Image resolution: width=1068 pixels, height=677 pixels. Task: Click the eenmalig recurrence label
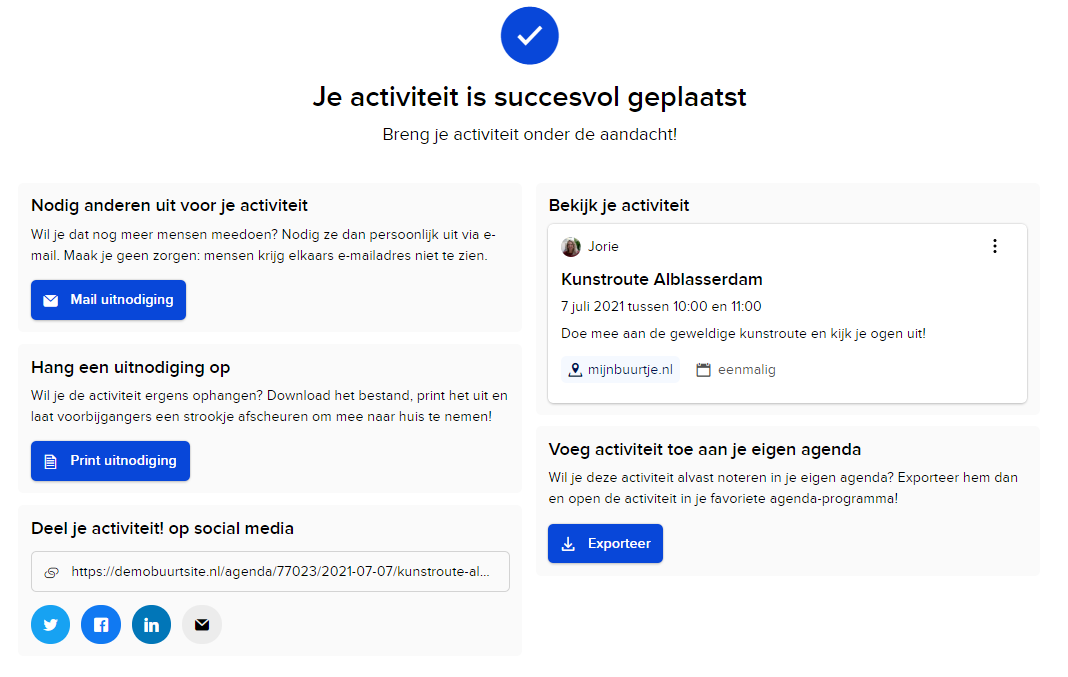746,370
